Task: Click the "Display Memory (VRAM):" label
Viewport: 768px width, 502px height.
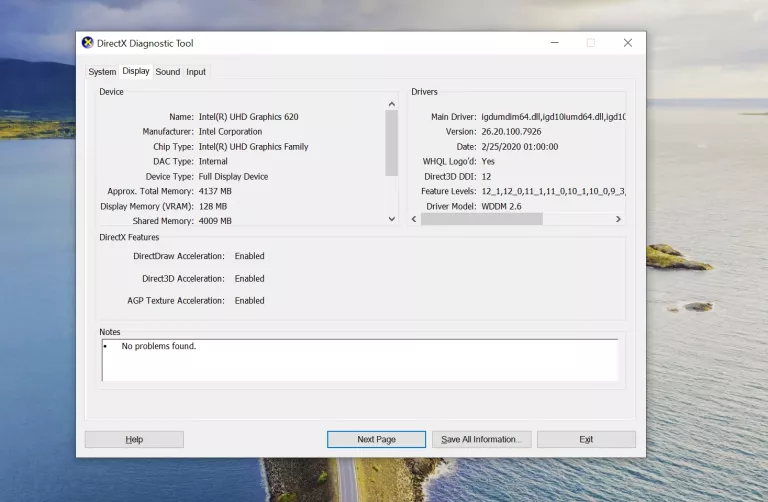Action: [147, 206]
